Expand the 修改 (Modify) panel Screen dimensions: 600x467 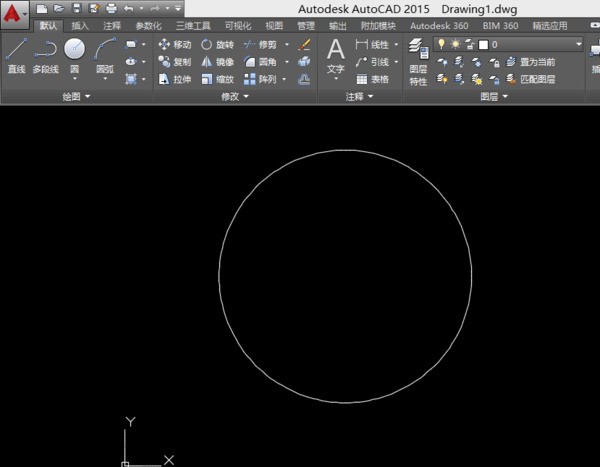pos(235,96)
